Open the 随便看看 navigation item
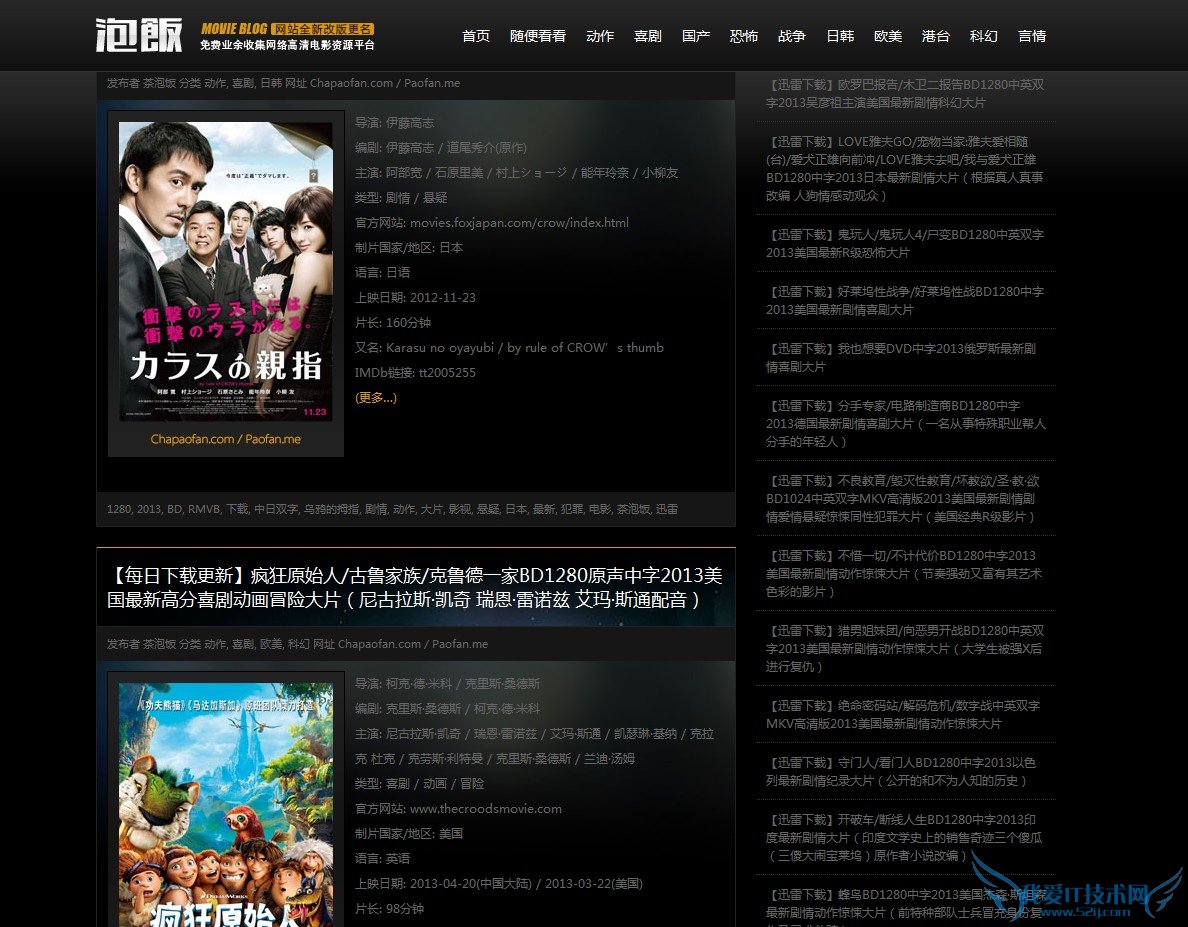 tap(537, 36)
